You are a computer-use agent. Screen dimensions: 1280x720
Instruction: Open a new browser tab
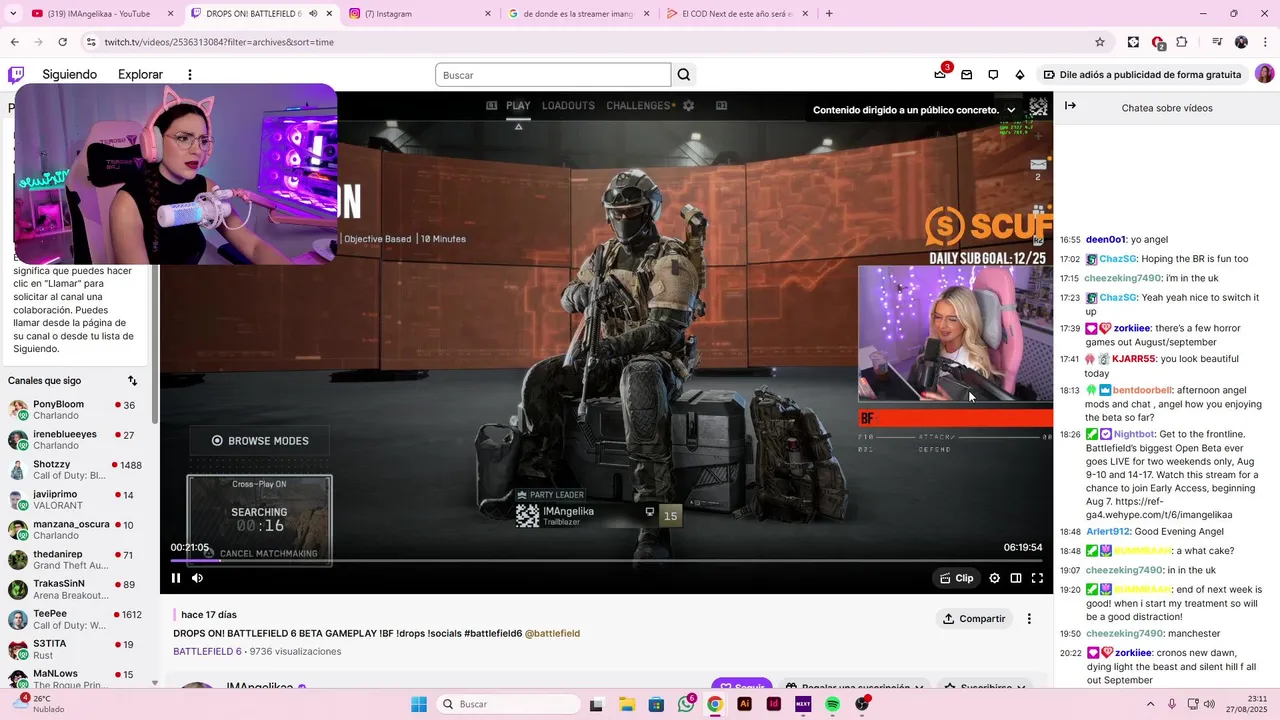pos(829,14)
